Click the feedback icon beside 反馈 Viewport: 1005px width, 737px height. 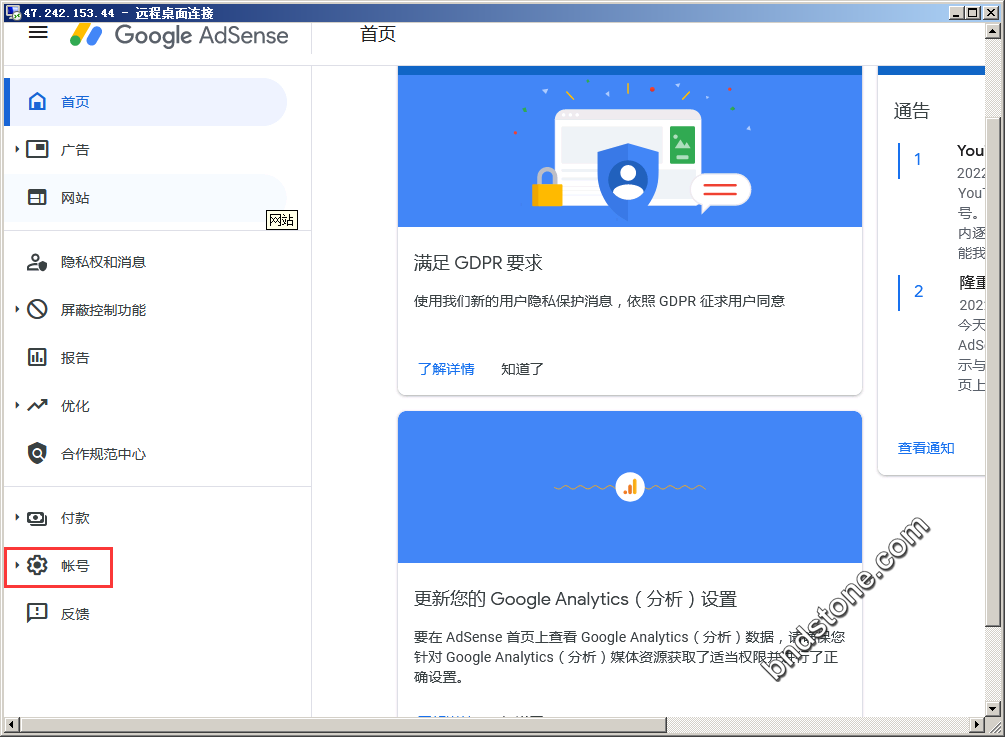37,613
